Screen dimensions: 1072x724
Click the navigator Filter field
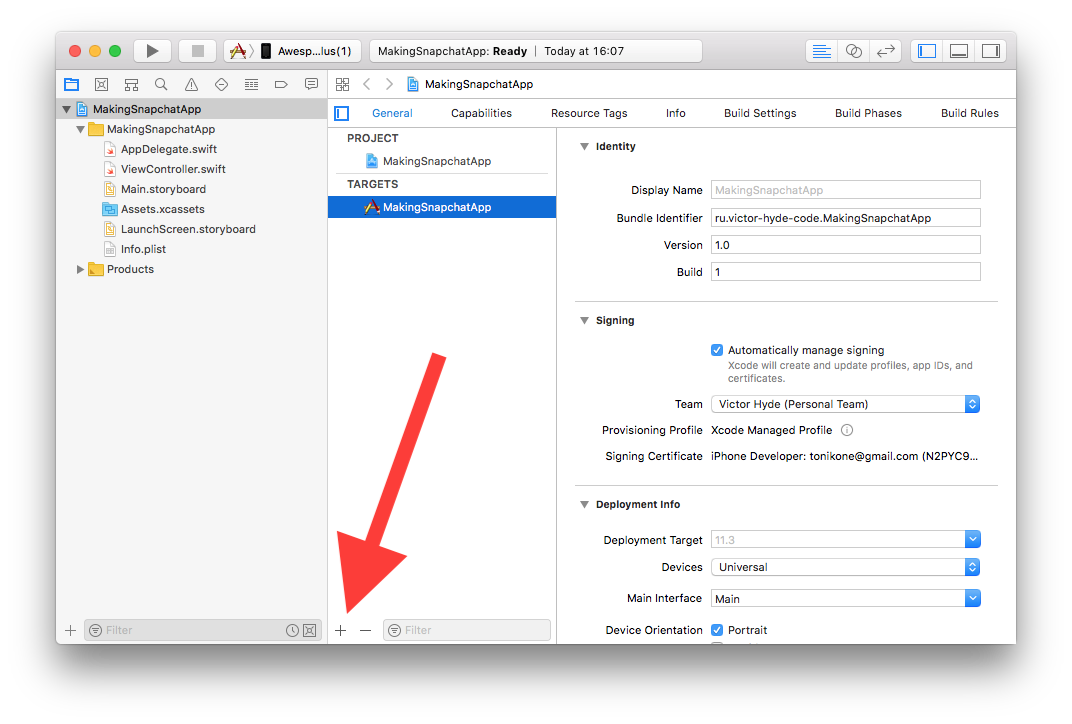202,630
